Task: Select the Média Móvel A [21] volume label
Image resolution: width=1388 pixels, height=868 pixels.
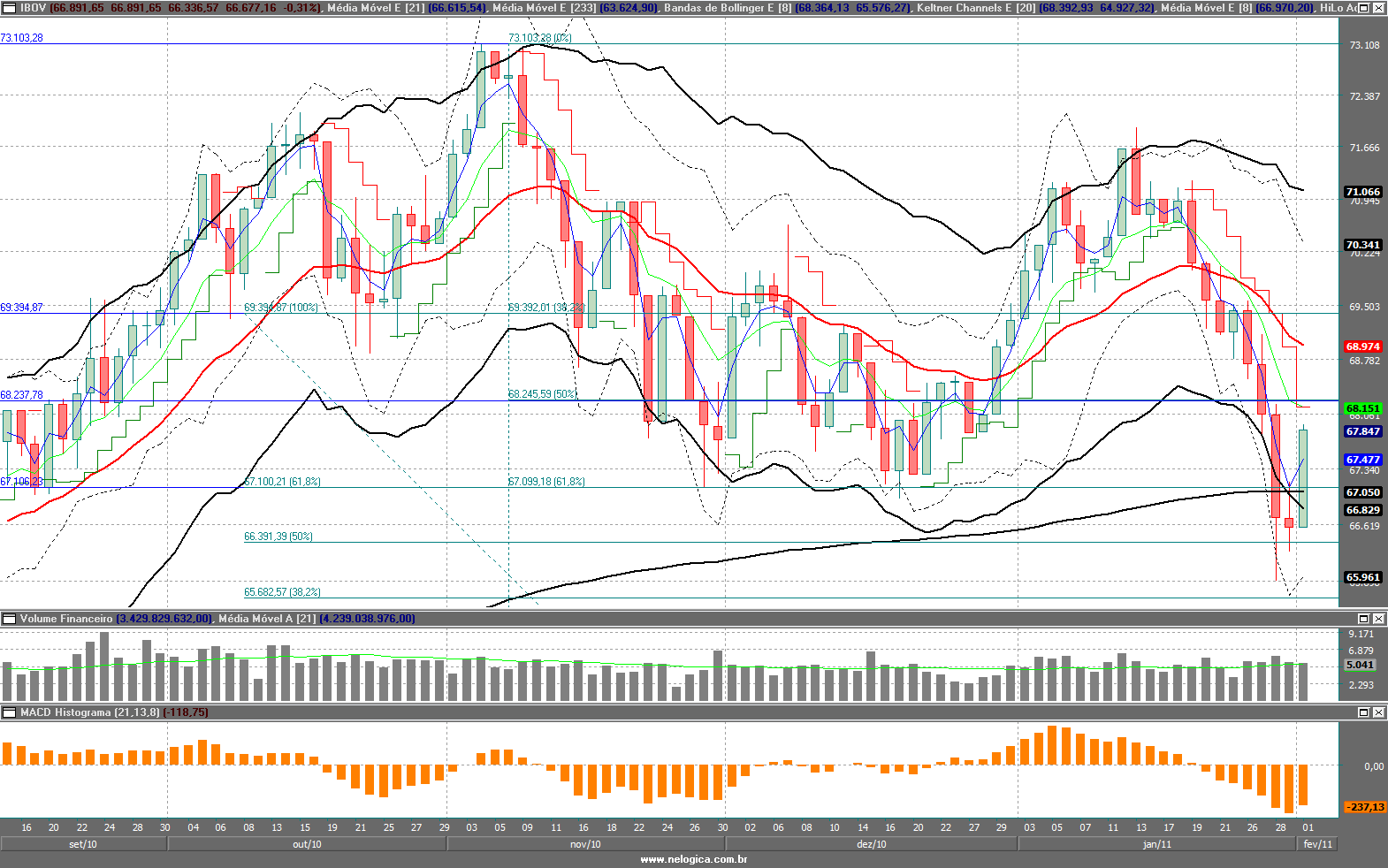Action: point(267,619)
